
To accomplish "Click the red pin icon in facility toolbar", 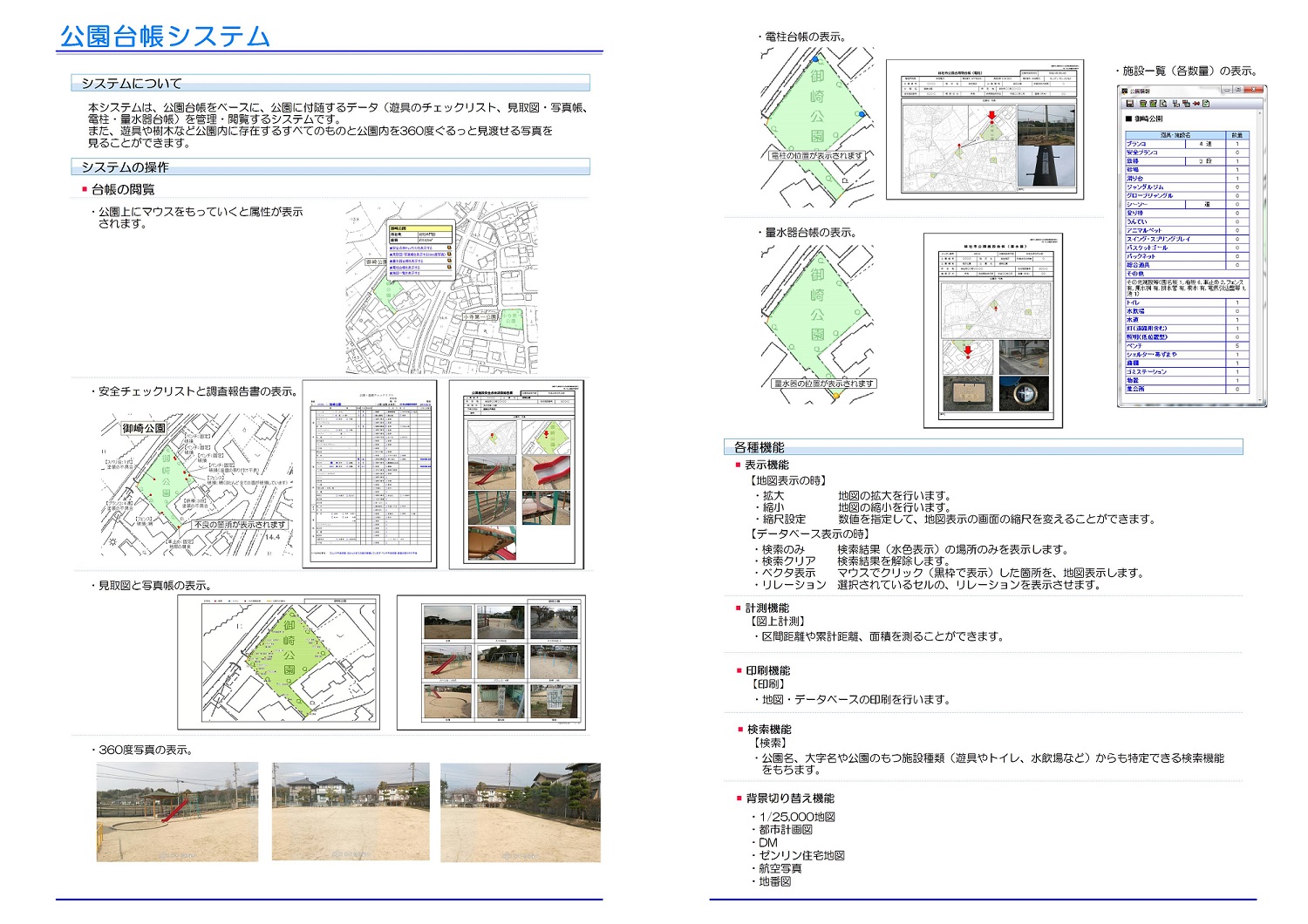I will click(1196, 104).
